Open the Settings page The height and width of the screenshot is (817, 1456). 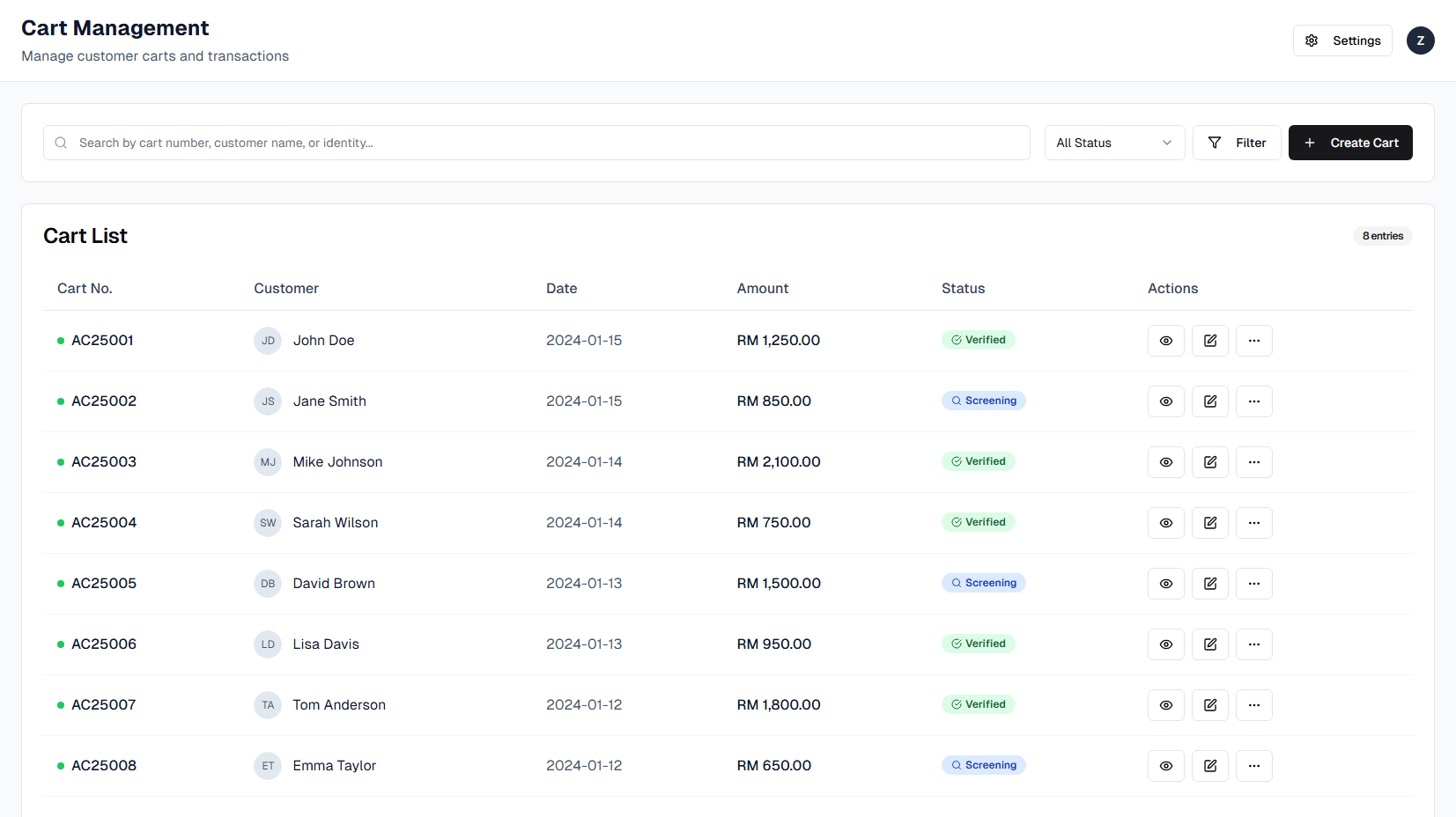pos(1341,40)
